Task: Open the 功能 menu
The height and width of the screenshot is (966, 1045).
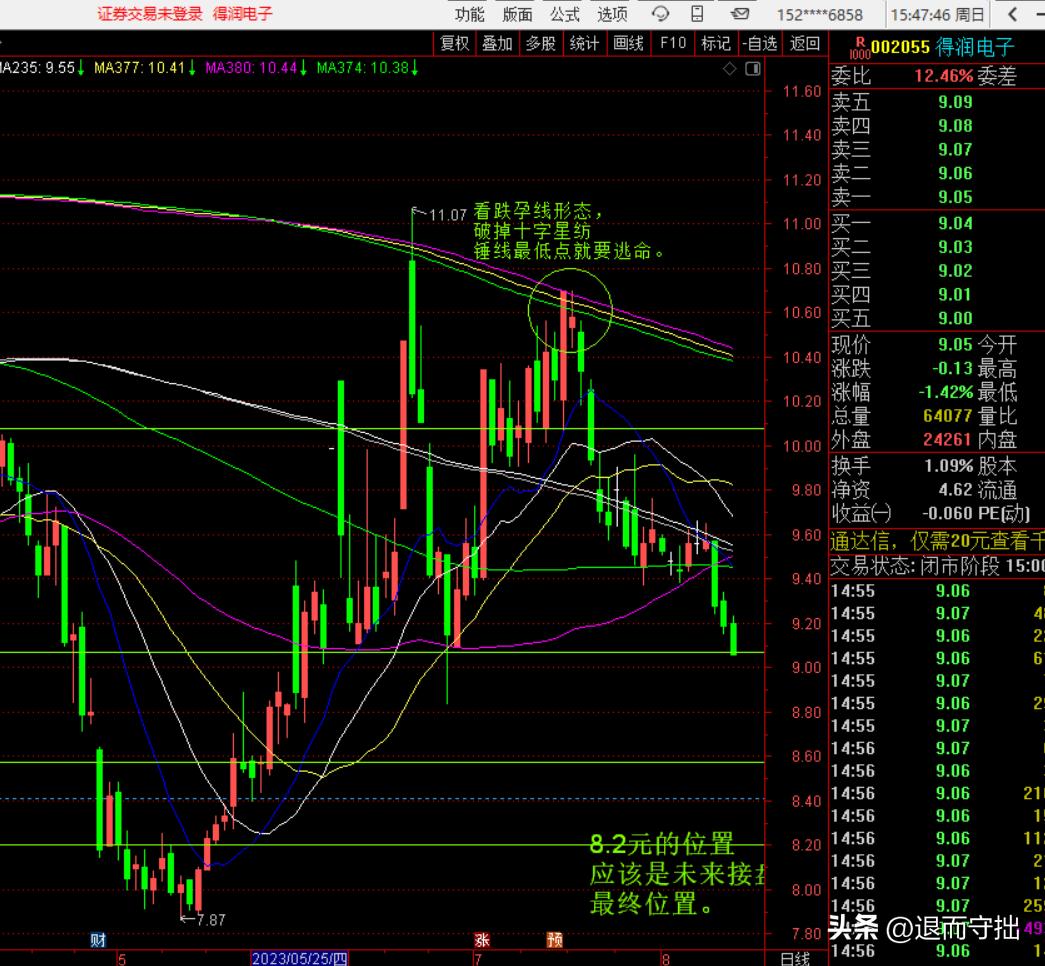Action: tap(469, 14)
